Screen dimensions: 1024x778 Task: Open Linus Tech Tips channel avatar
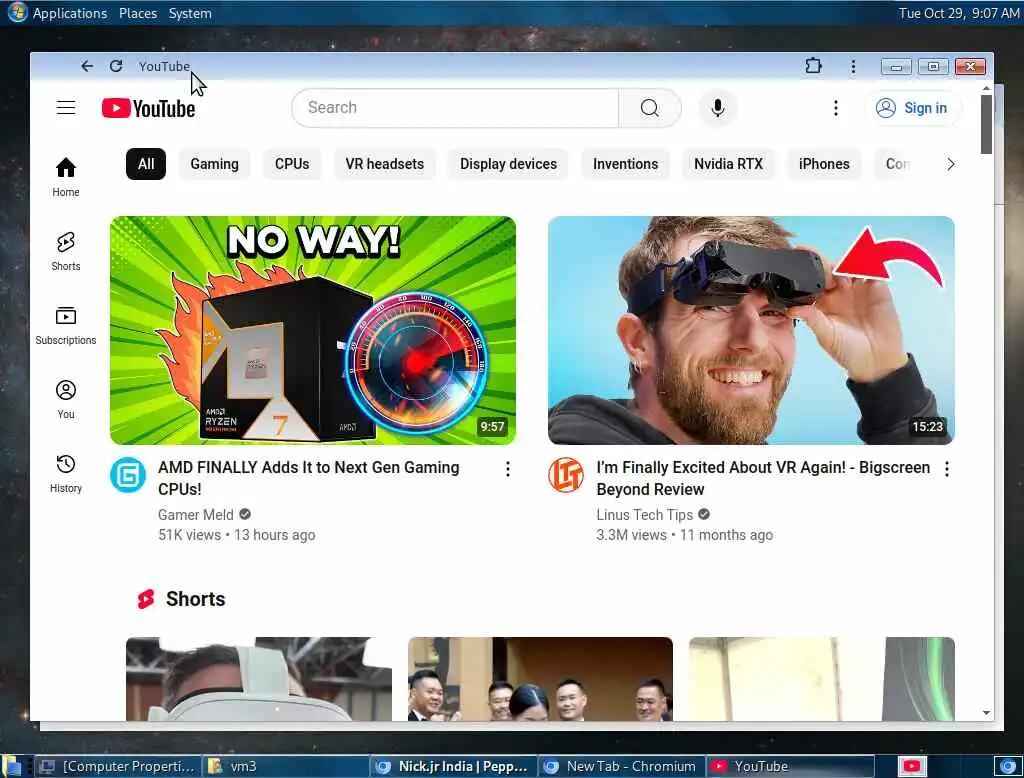click(x=566, y=475)
